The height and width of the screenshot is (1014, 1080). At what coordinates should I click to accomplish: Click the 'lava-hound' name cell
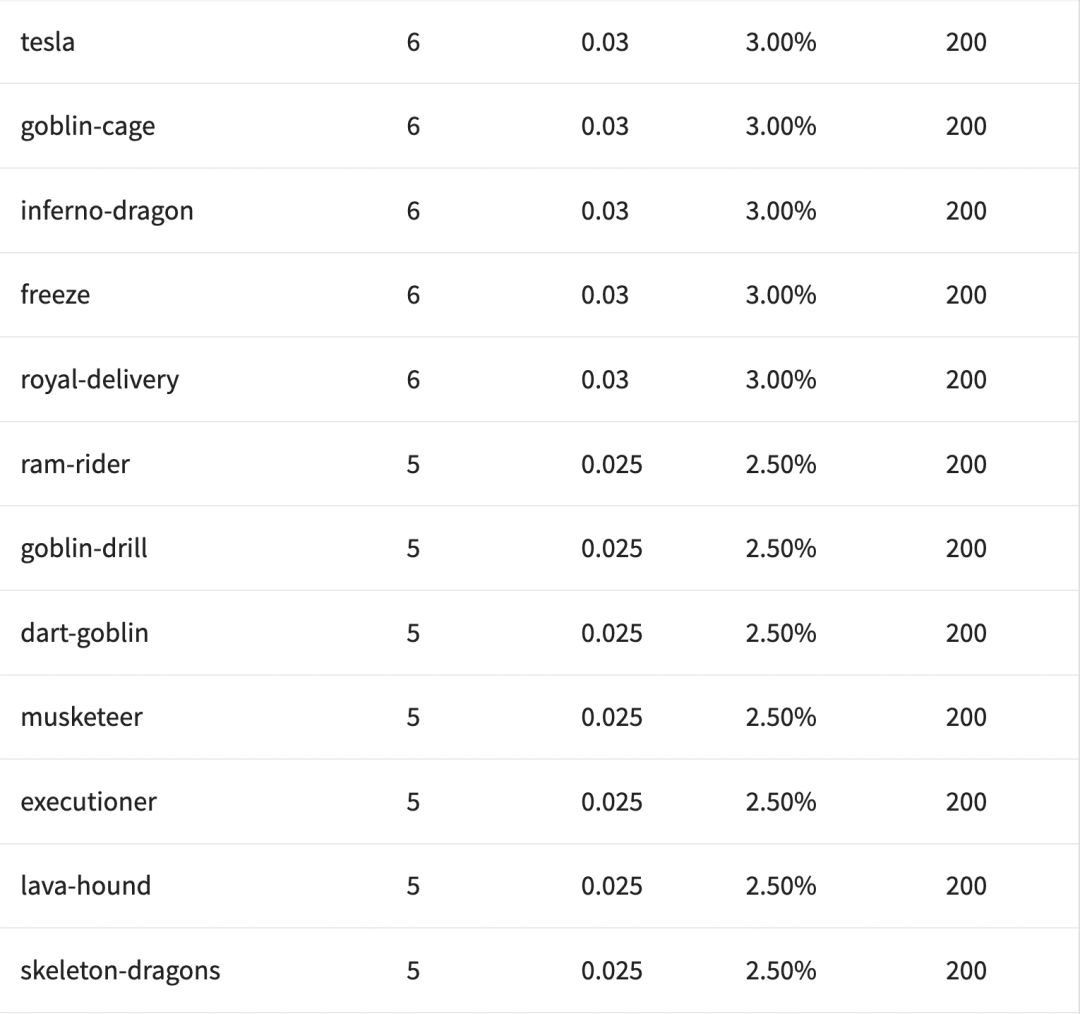85,886
